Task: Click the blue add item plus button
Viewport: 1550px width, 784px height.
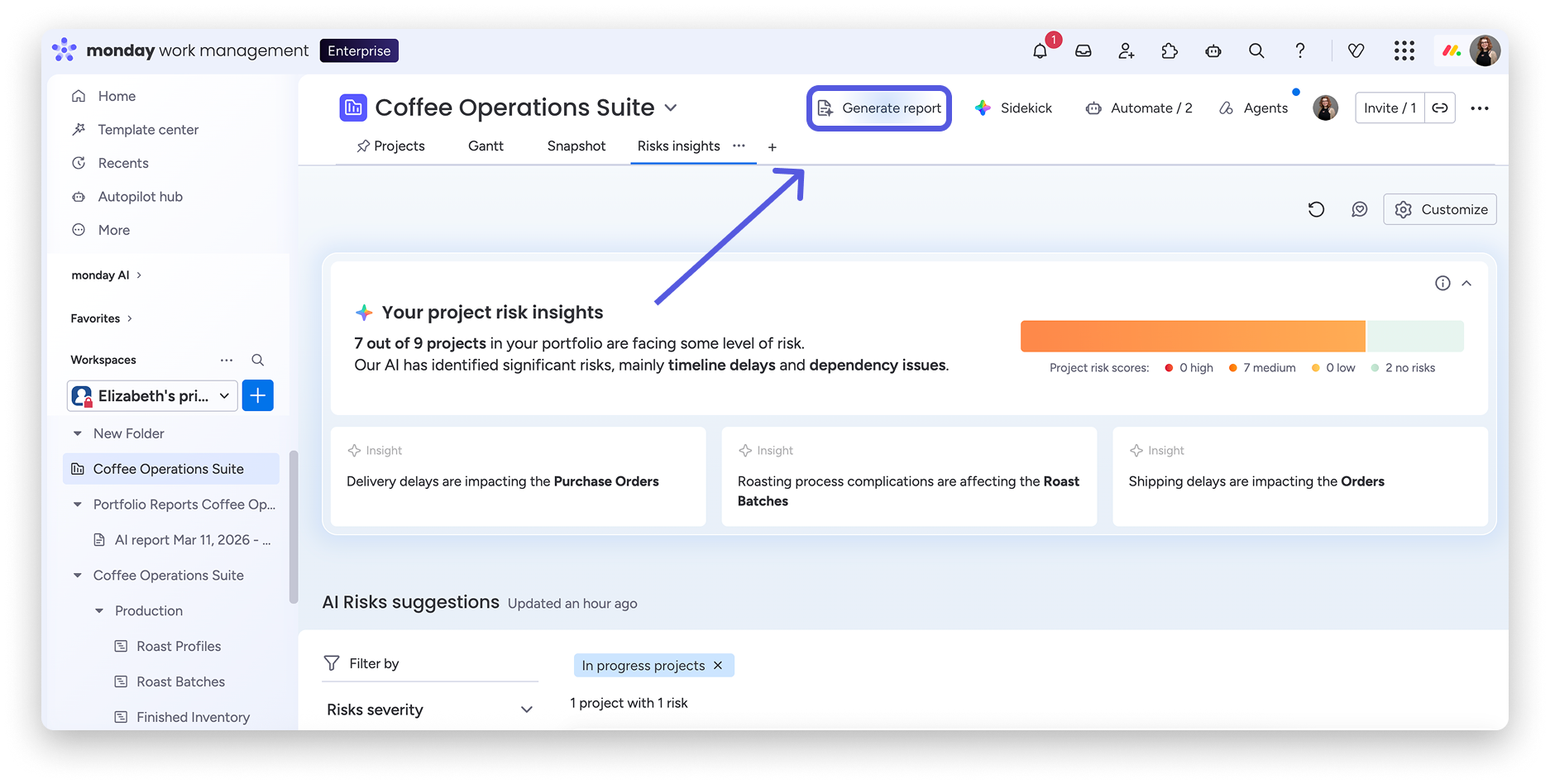Action: [258, 396]
